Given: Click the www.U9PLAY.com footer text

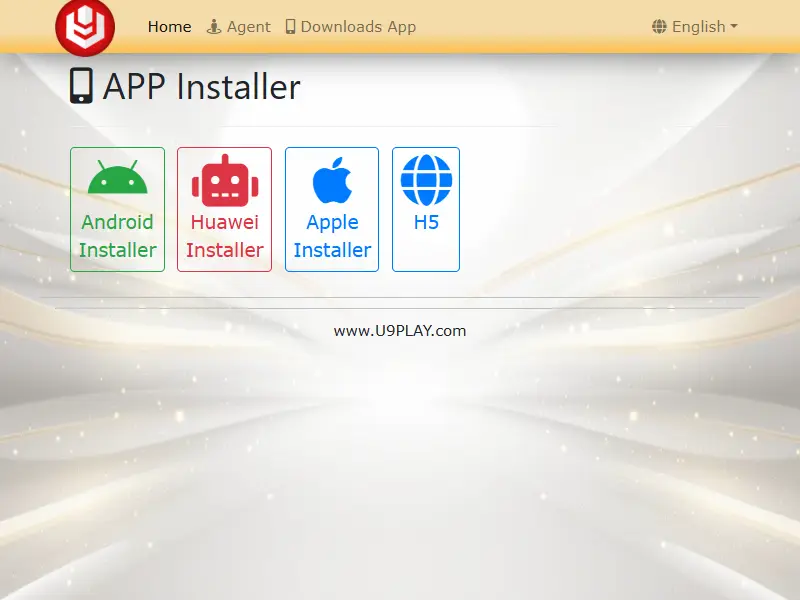Looking at the screenshot, I should pos(400,331).
